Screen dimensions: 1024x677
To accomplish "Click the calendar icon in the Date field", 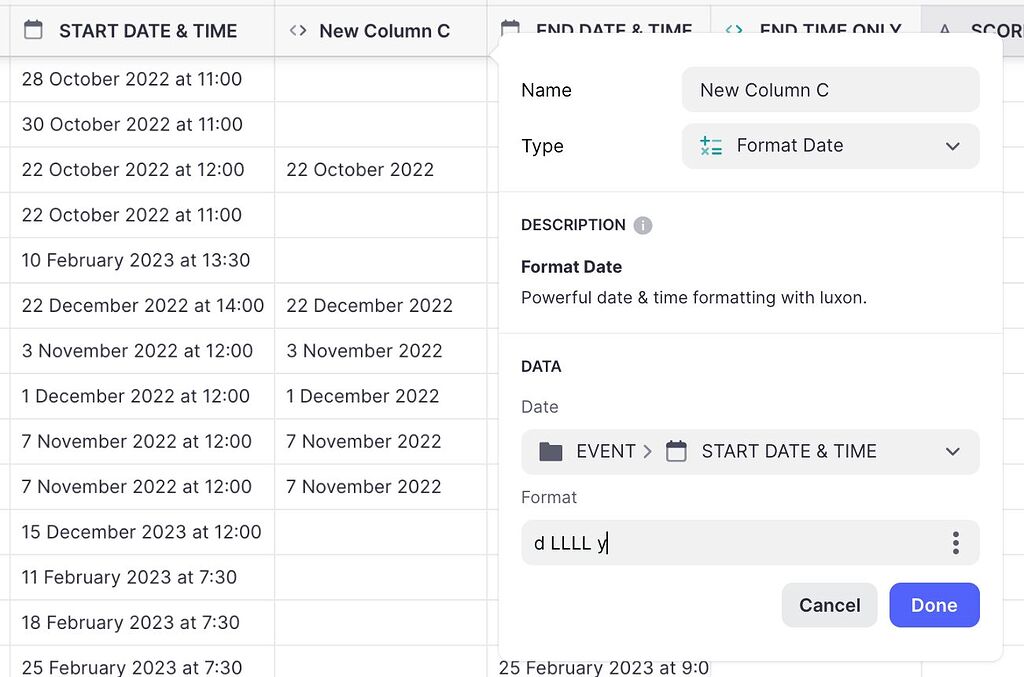I will point(676,451).
